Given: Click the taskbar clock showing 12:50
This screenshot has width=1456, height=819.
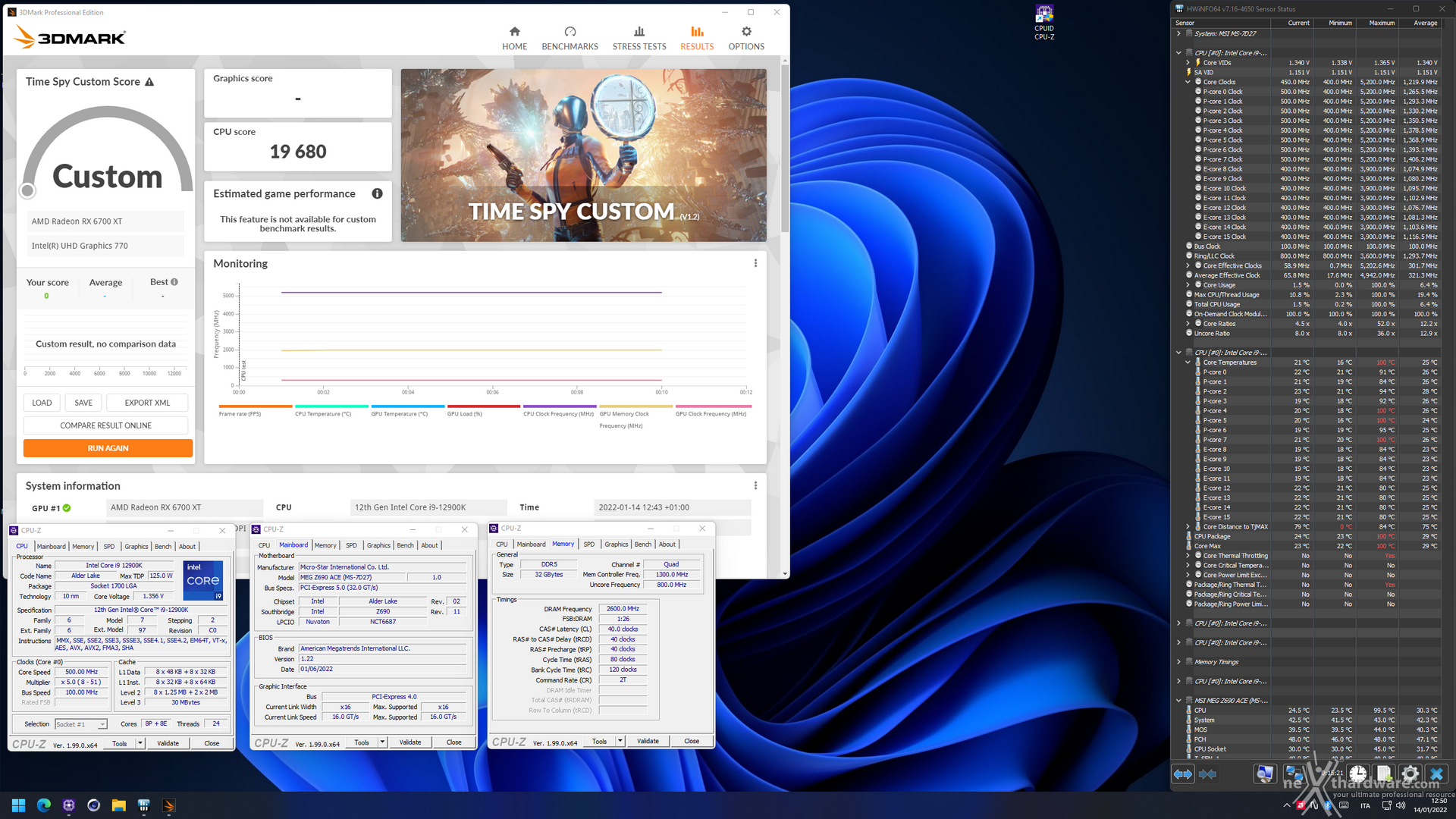Looking at the screenshot, I should coord(1429,805).
